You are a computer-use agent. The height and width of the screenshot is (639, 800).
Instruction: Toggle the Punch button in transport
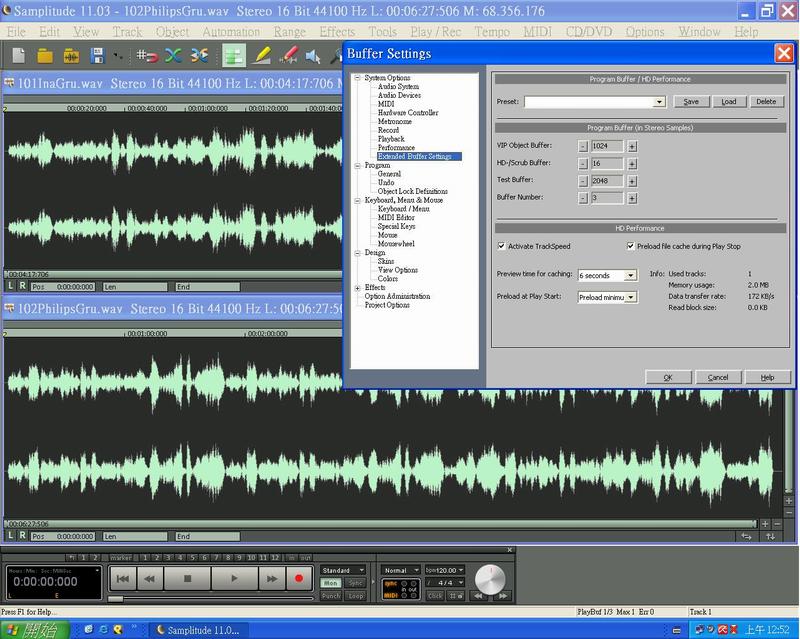[331, 596]
